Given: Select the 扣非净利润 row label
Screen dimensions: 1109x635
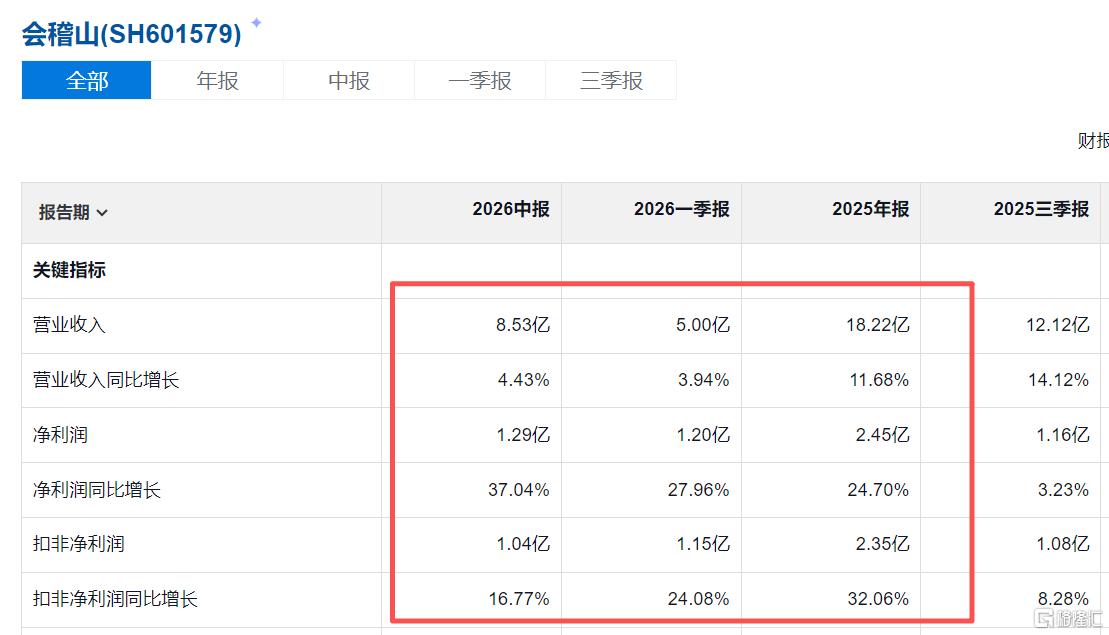Looking at the screenshot, I should [79, 544].
